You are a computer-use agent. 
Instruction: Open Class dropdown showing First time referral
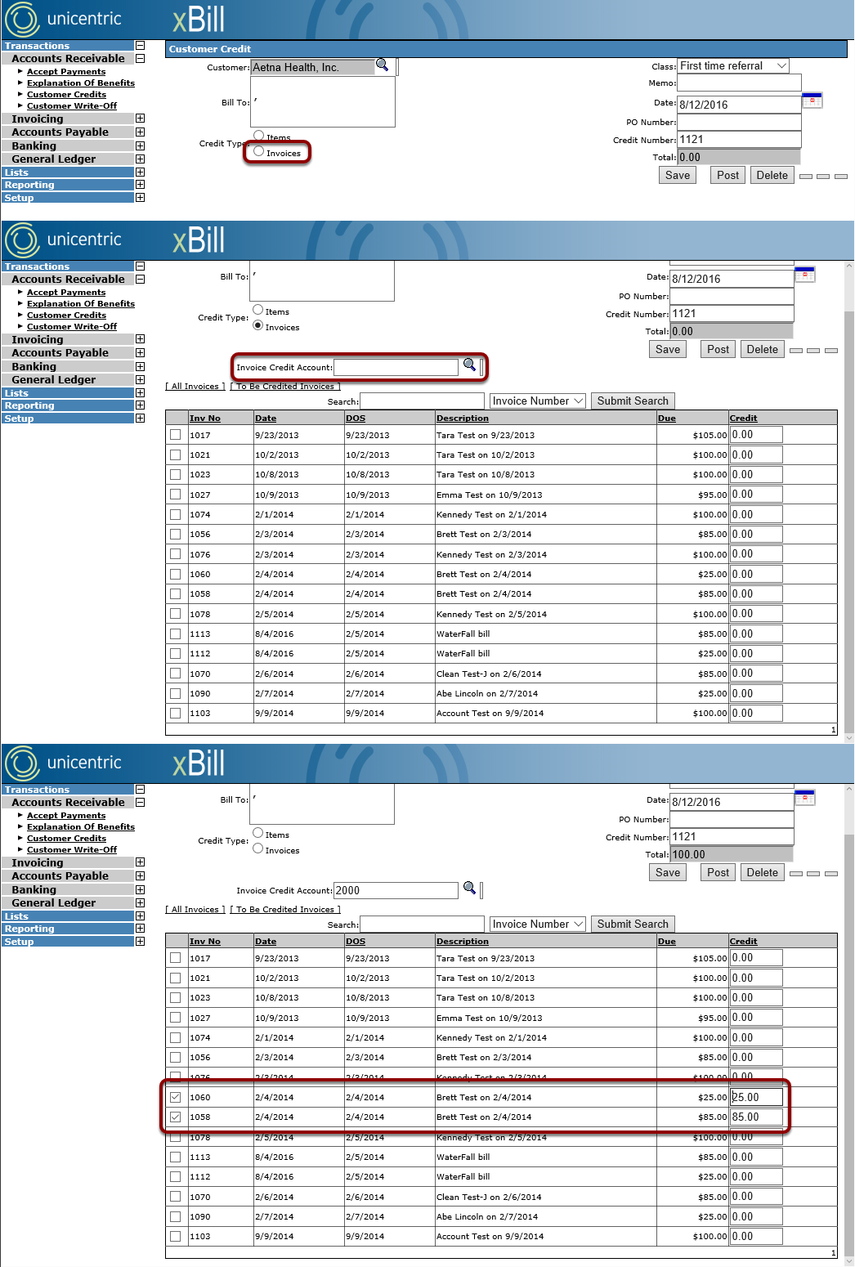point(733,66)
